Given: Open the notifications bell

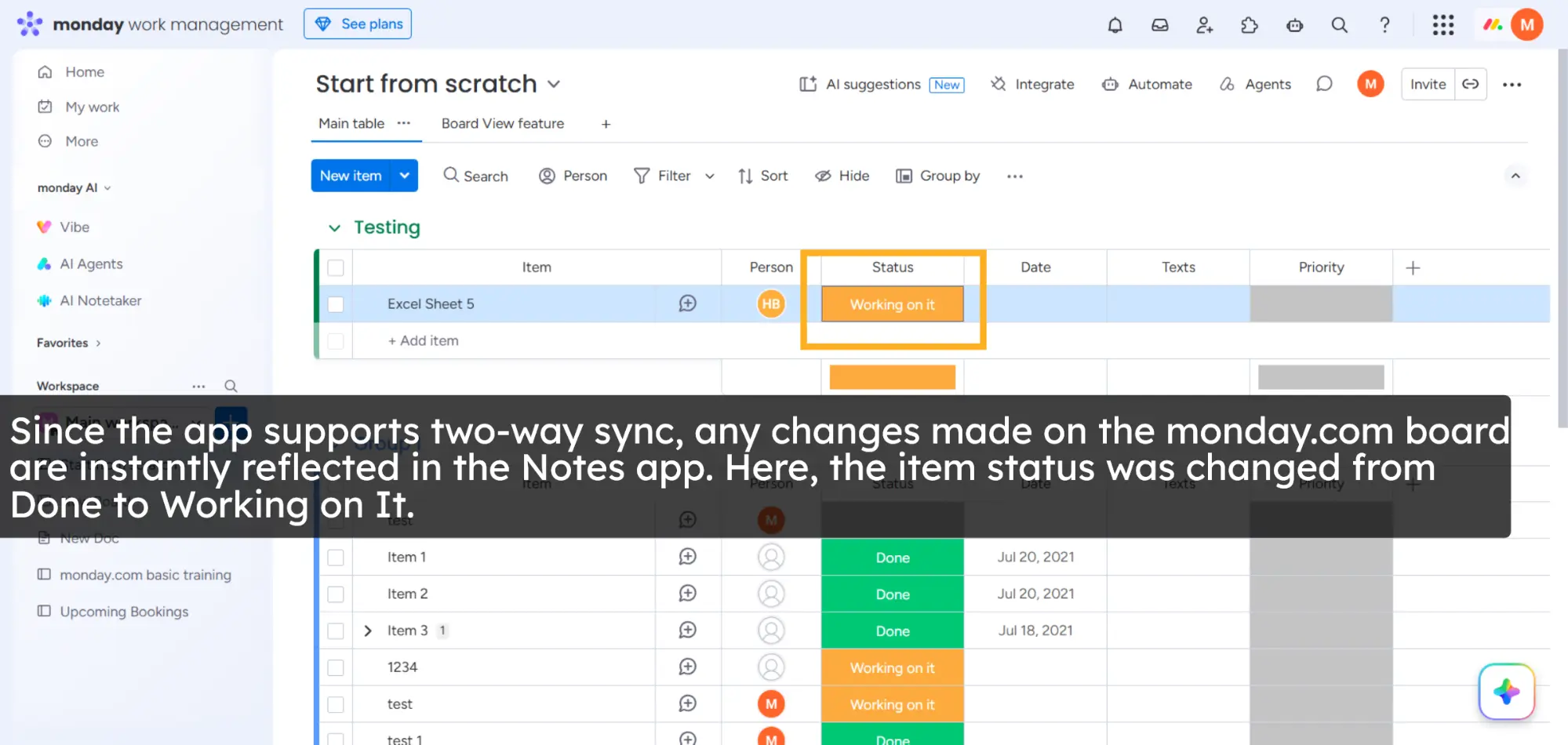Looking at the screenshot, I should [x=1115, y=25].
